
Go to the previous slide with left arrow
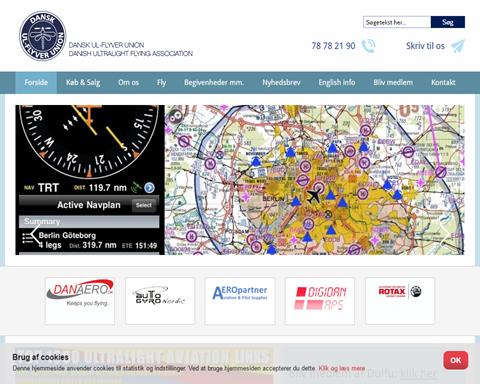35,235
